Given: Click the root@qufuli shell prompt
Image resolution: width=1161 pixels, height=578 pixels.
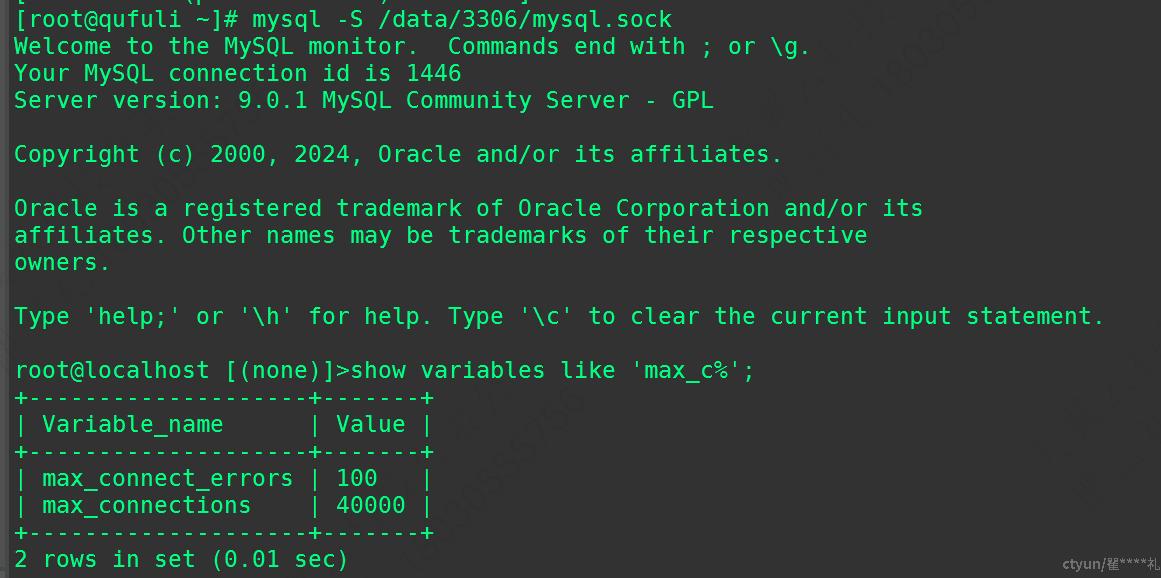Looking at the screenshot, I should (x=126, y=19).
